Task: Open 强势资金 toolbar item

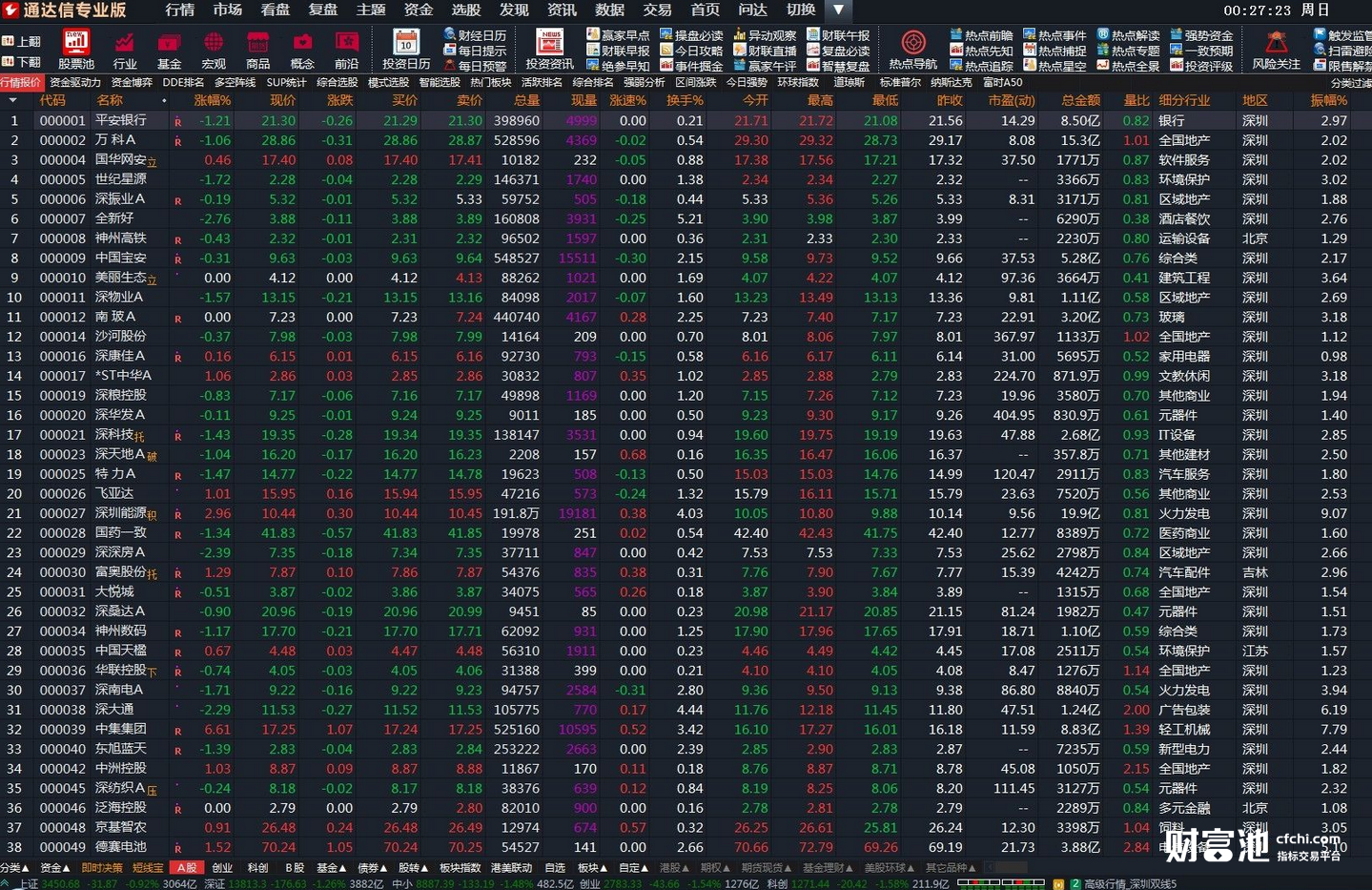Action: click(1201, 35)
